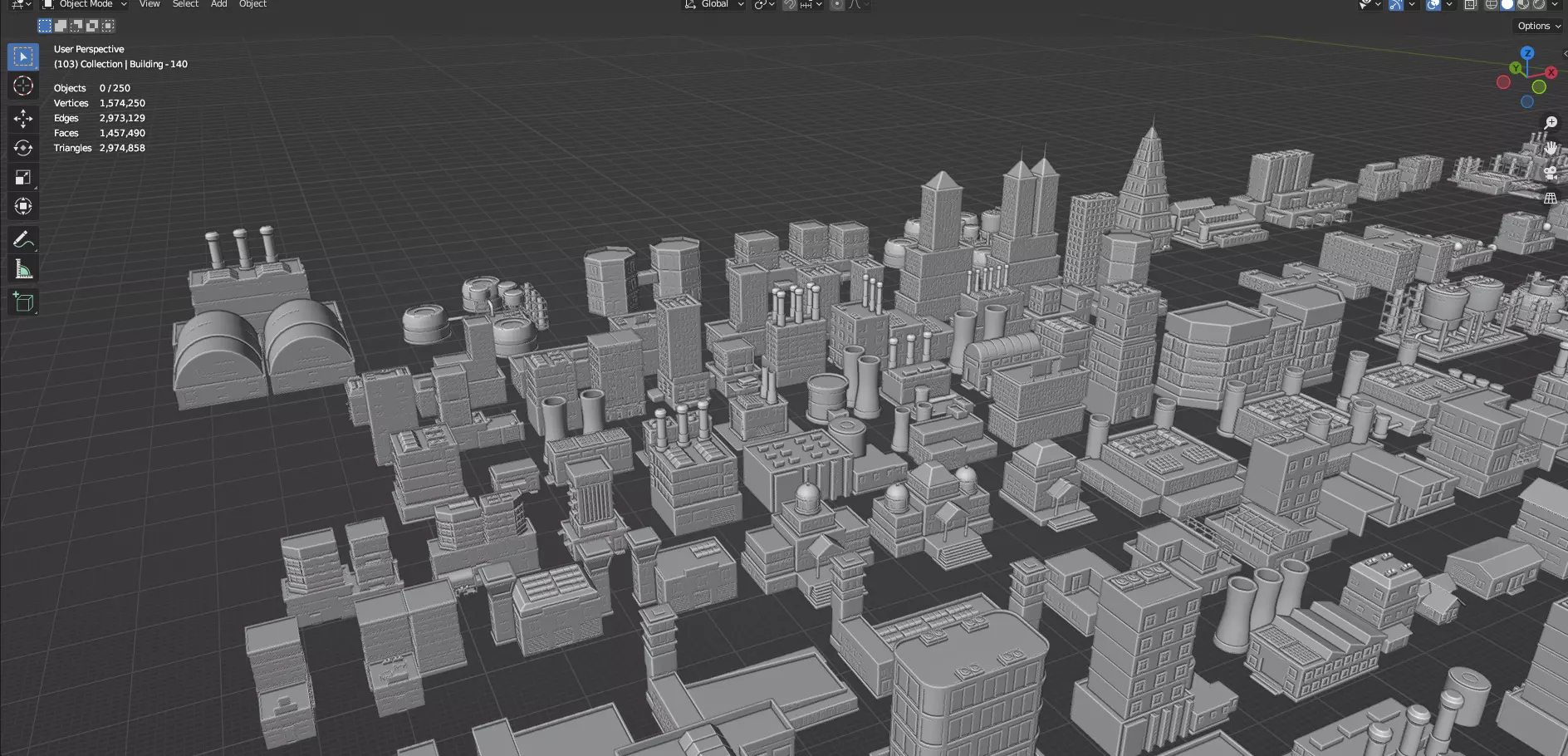Switch to rendered viewport shading

click(1539, 4)
